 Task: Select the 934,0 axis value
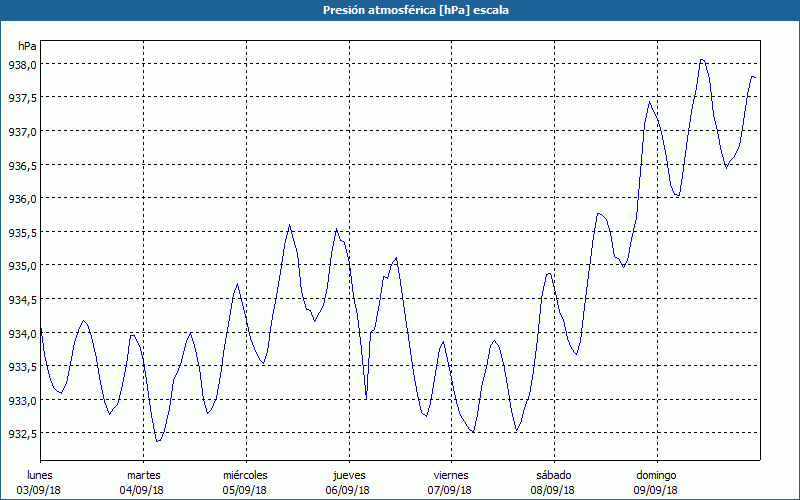tap(22, 333)
